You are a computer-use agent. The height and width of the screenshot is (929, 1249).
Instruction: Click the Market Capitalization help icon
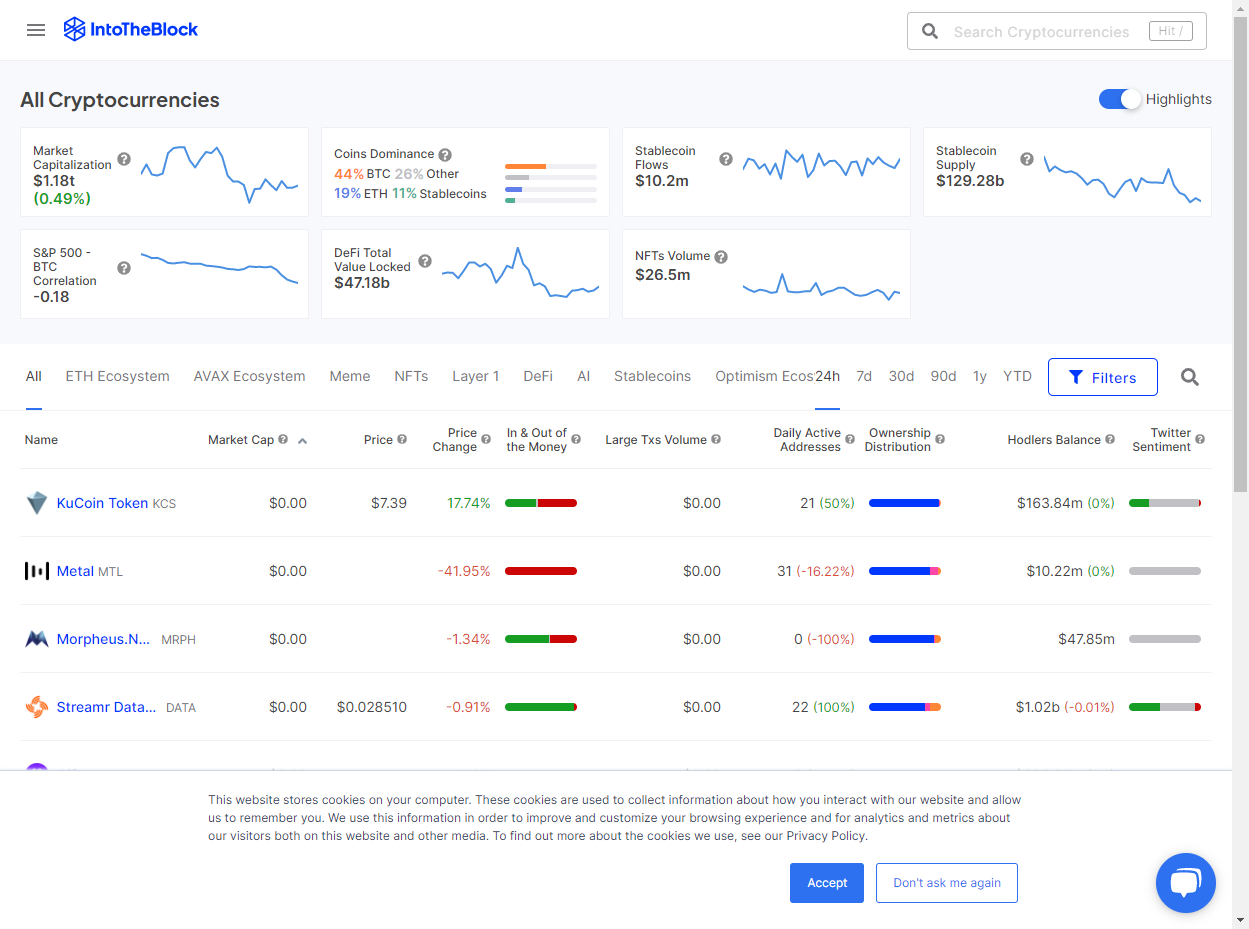[124, 159]
